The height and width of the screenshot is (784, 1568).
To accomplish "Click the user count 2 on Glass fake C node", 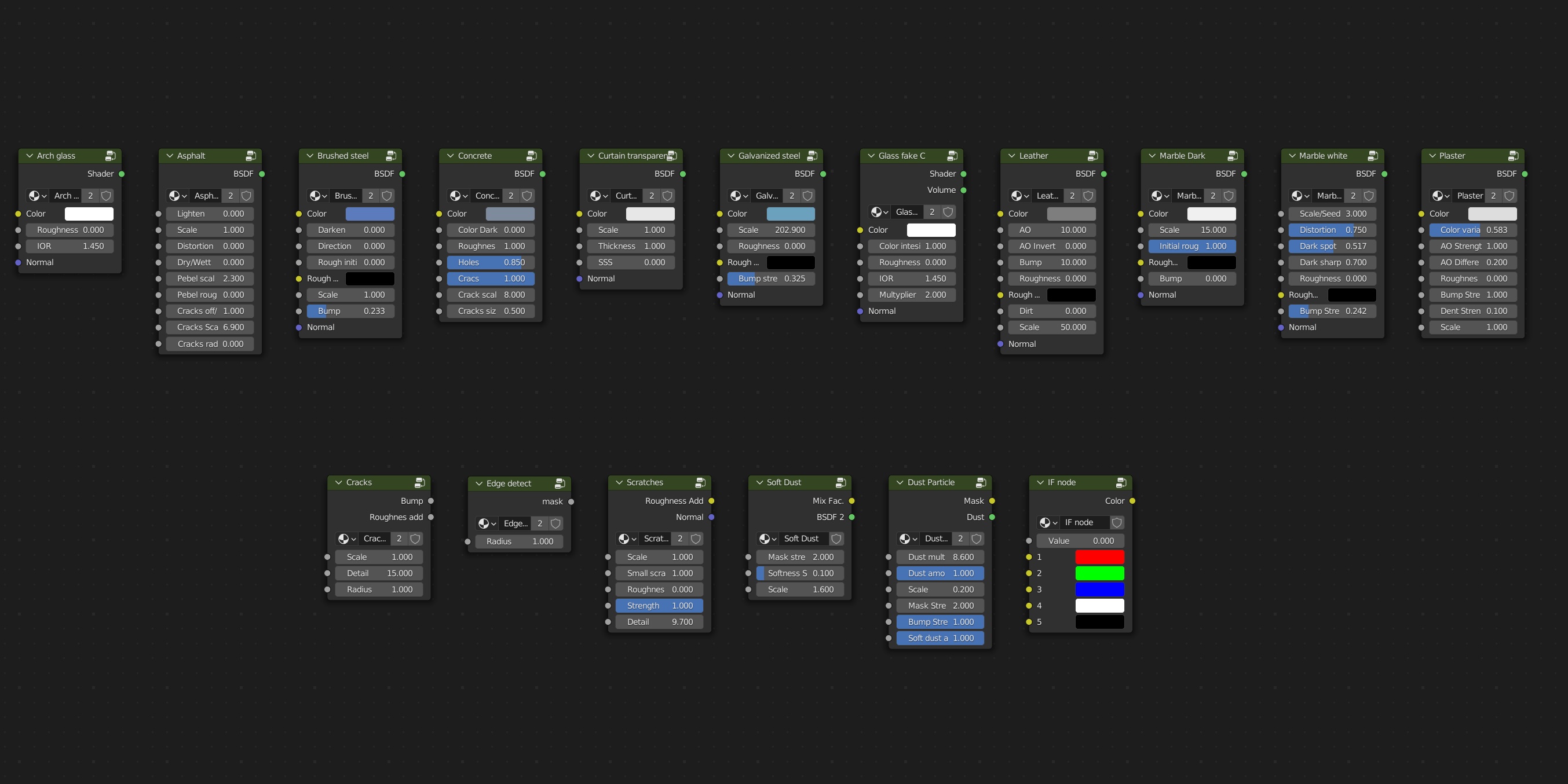I will point(931,212).
